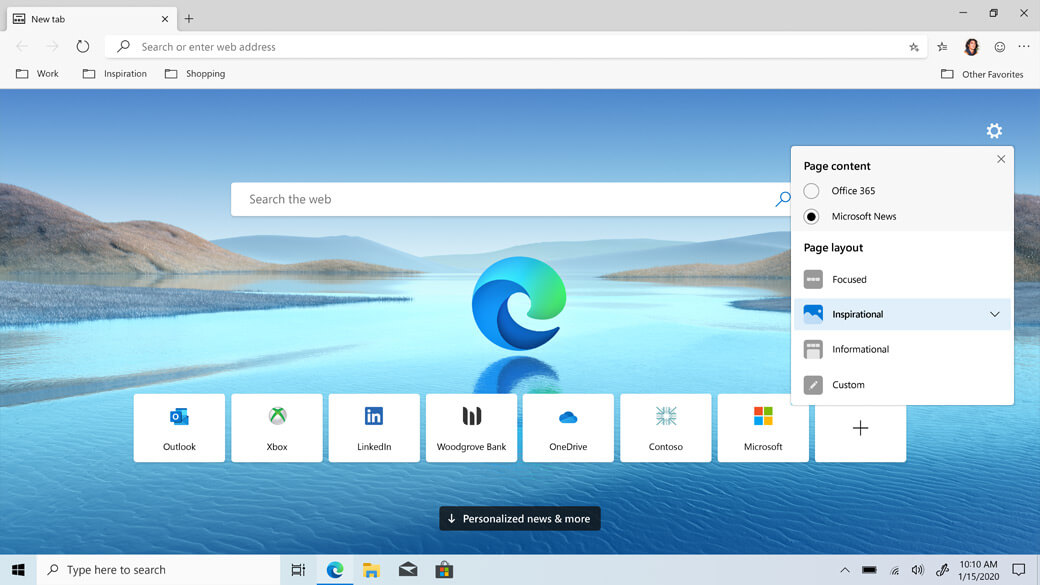Open Personalized news & more
The height and width of the screenshot is (585, 1040).
tap(519, 518)
